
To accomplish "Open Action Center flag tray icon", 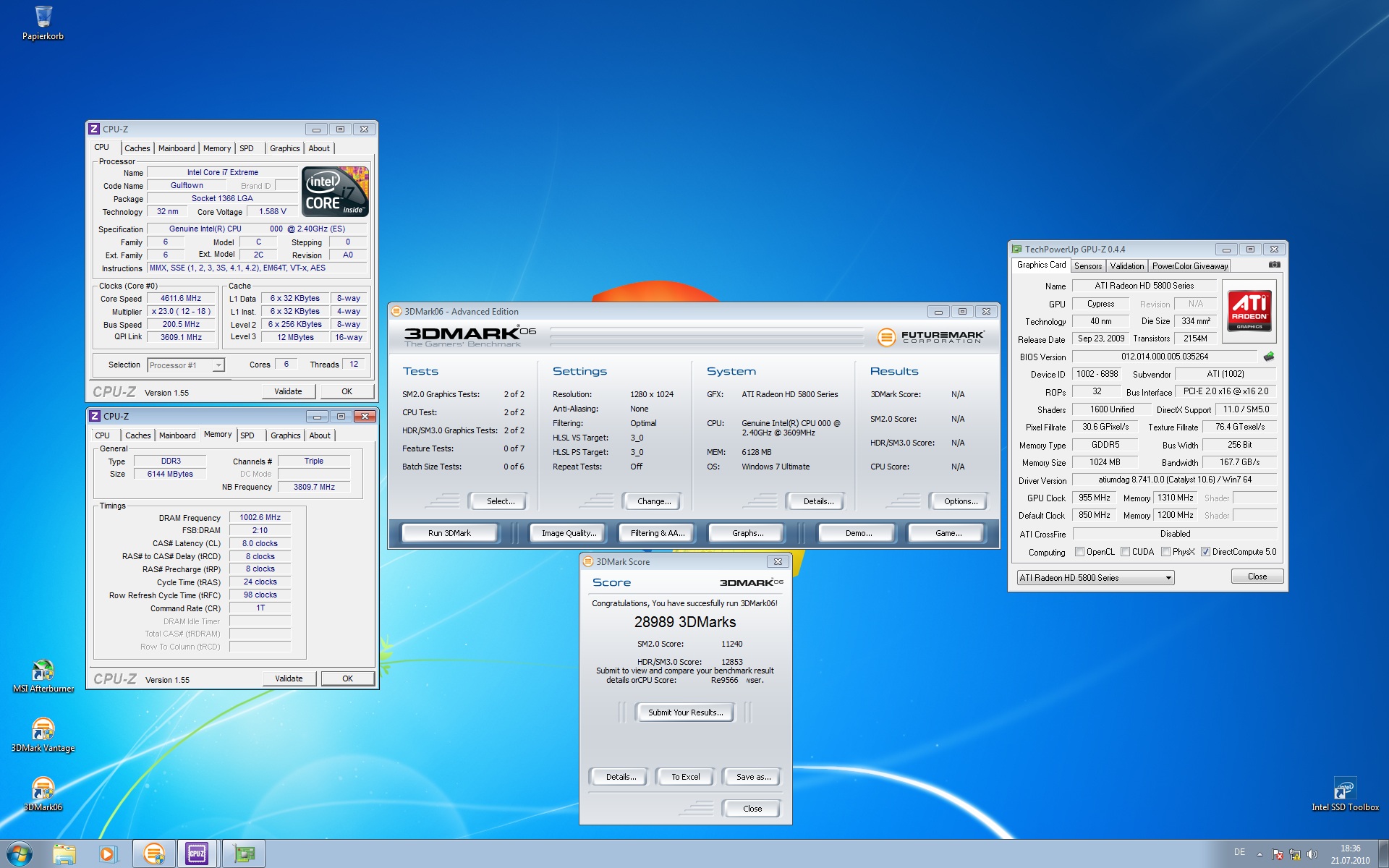I will pyautogui.click(x=1278, y=854).
